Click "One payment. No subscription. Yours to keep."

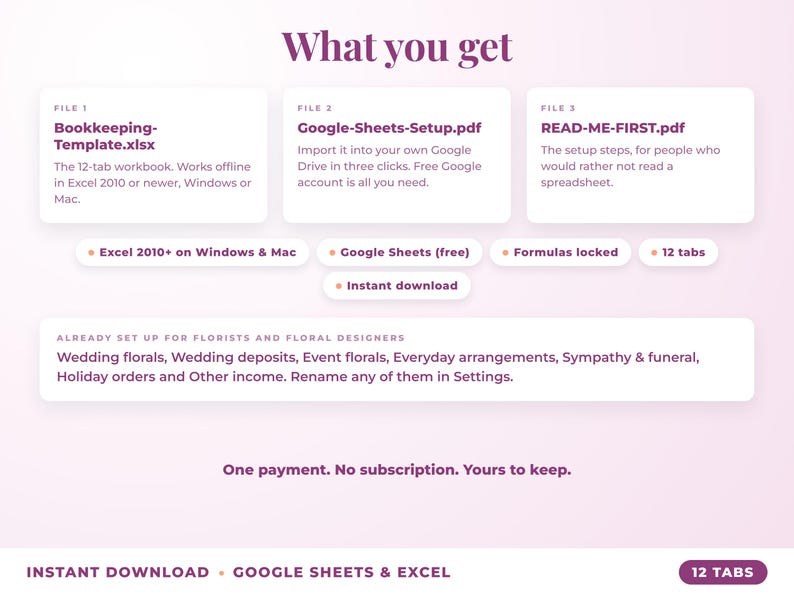click(x=397, y=470)
